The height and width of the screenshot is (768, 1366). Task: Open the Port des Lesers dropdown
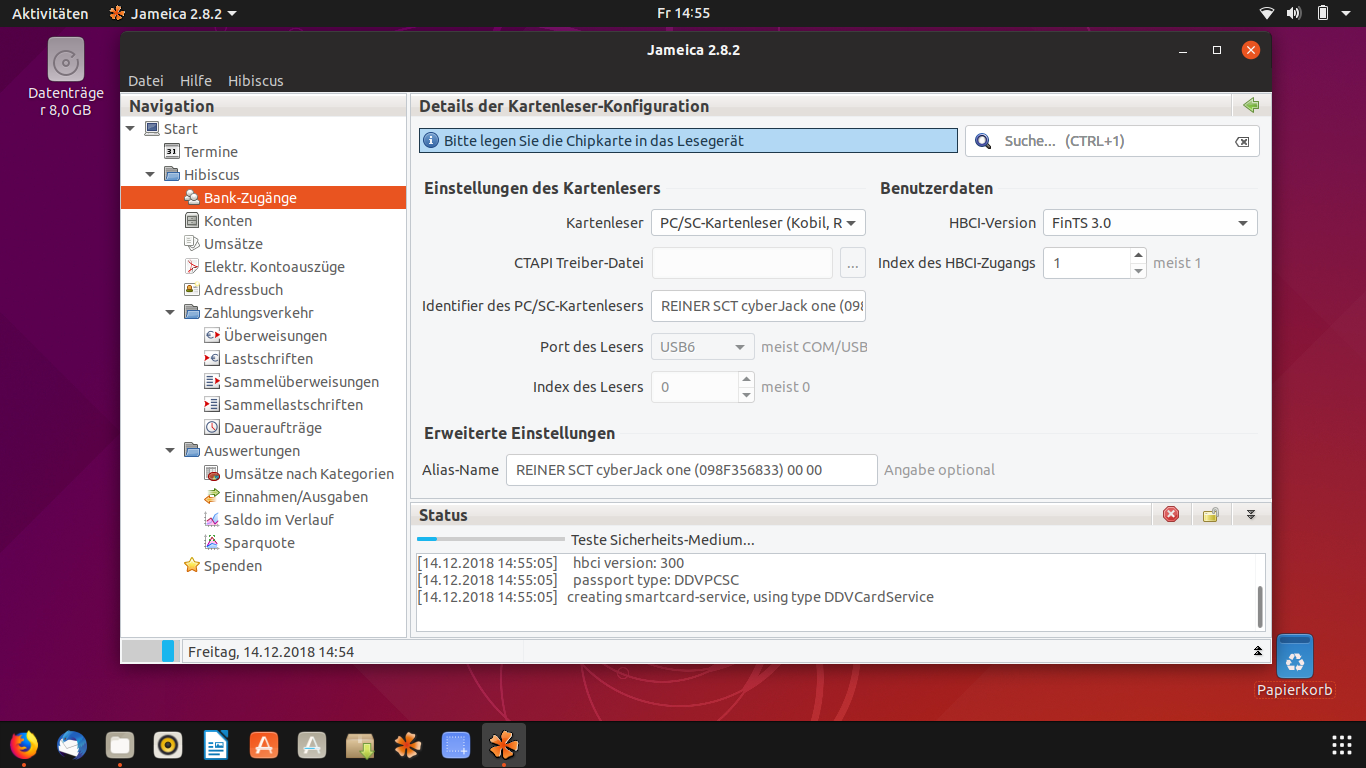(x=703, y=347)
